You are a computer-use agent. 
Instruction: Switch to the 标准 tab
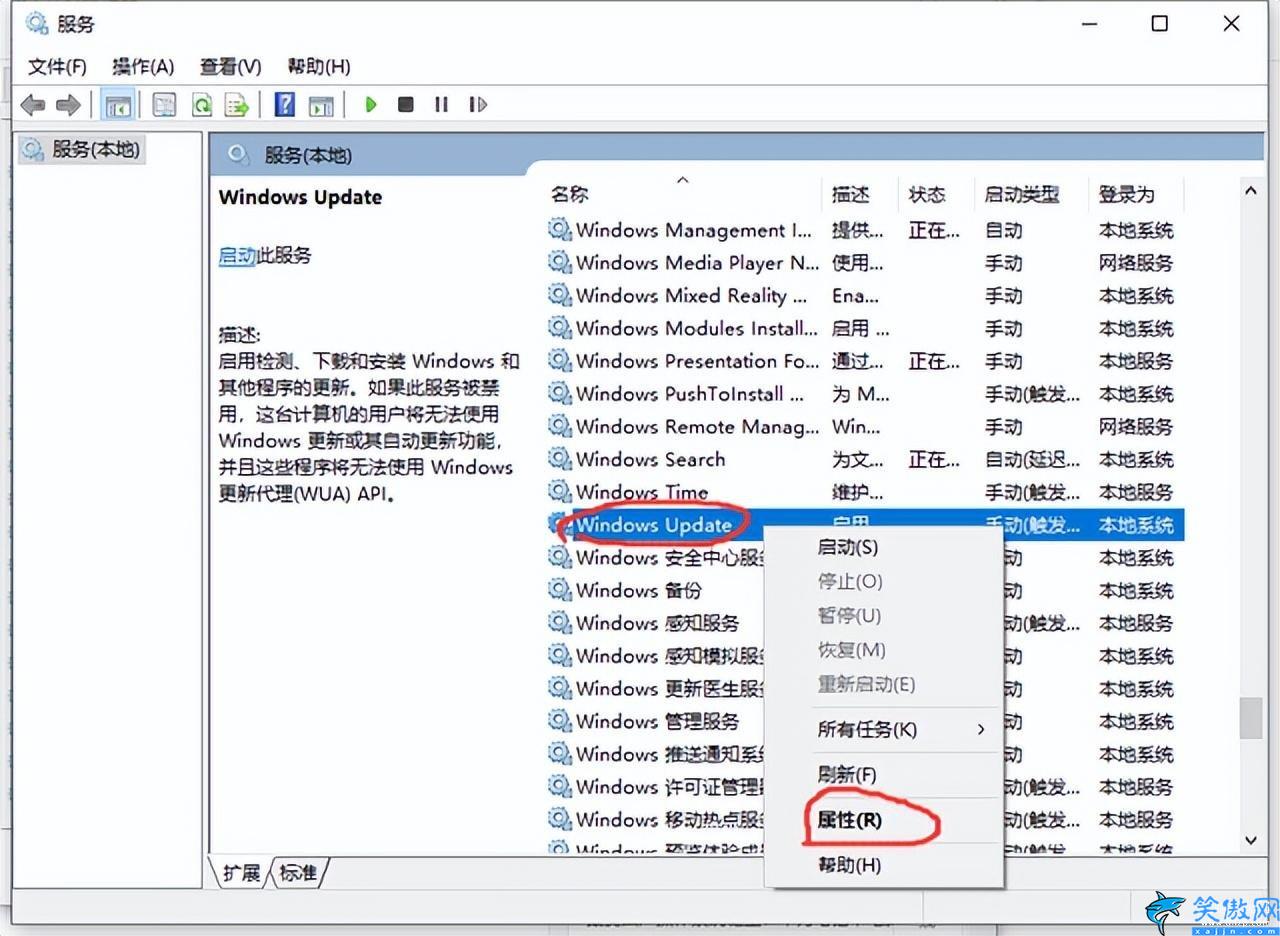click(x=298, y=873)
